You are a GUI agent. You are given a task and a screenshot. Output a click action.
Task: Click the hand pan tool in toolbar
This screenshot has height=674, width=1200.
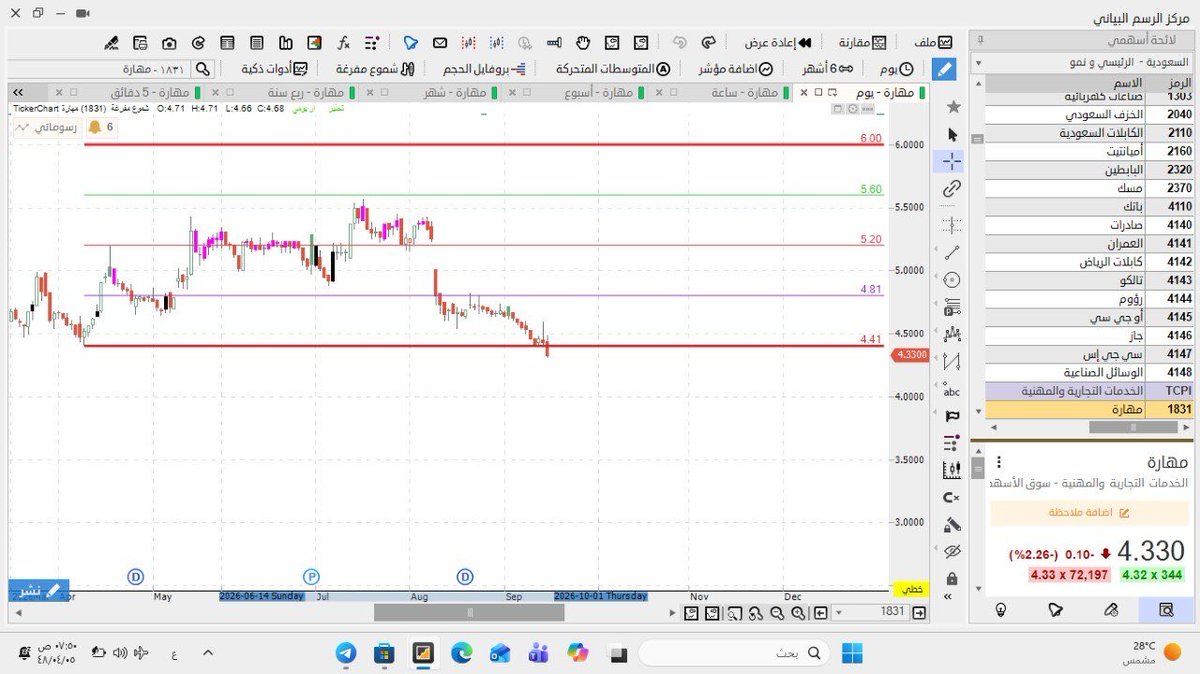click(583, 43)
